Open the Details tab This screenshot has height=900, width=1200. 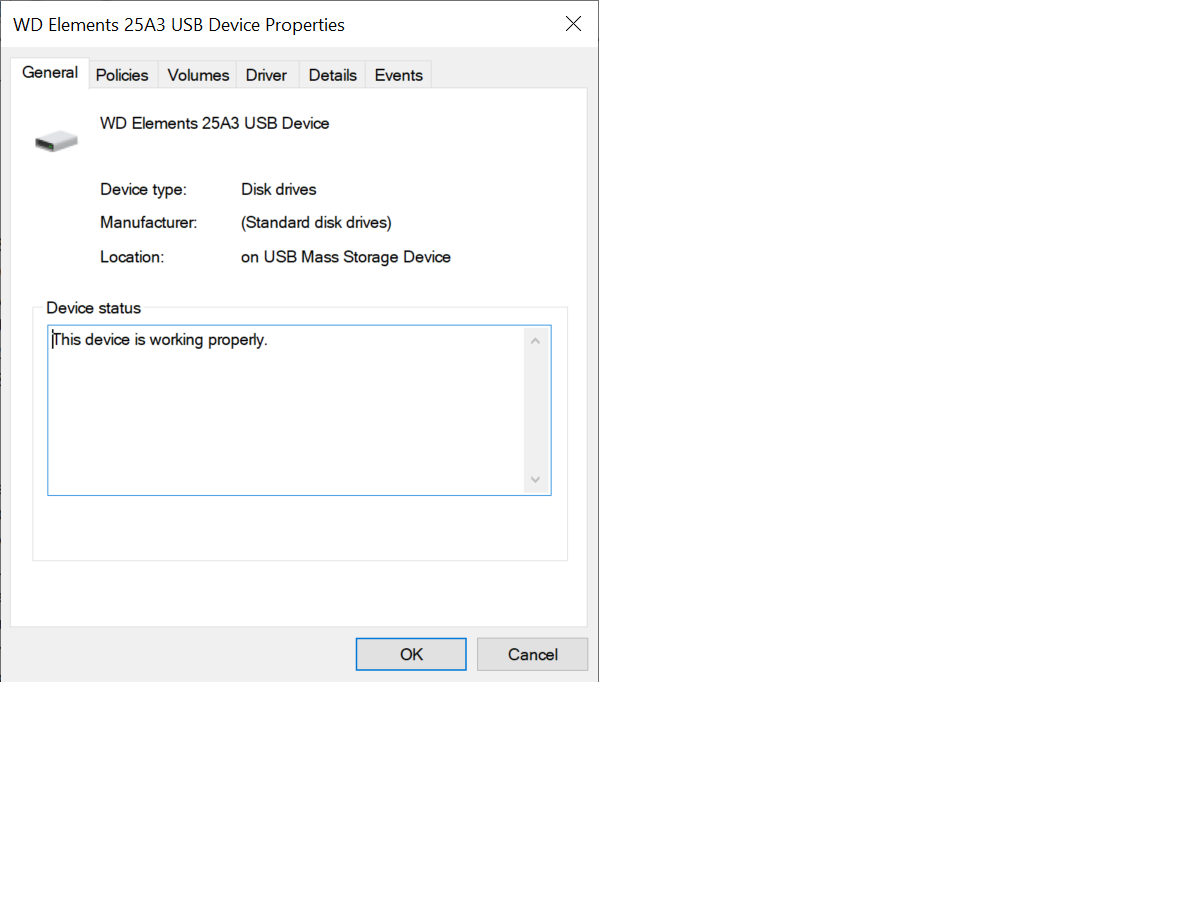point(333,75)
